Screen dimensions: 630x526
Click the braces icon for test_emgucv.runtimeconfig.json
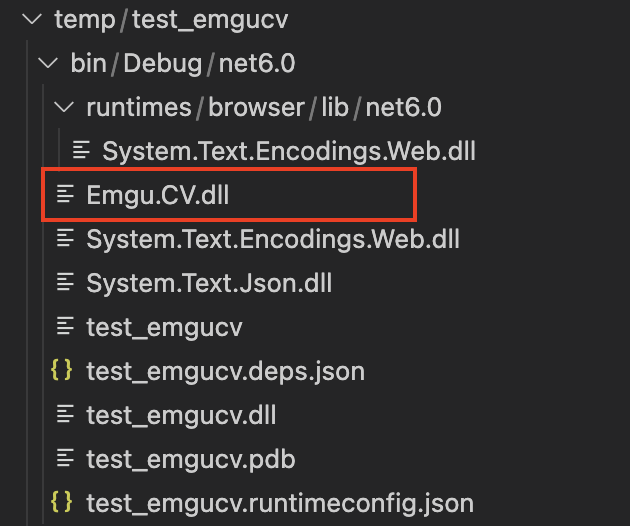pos(61,502)
